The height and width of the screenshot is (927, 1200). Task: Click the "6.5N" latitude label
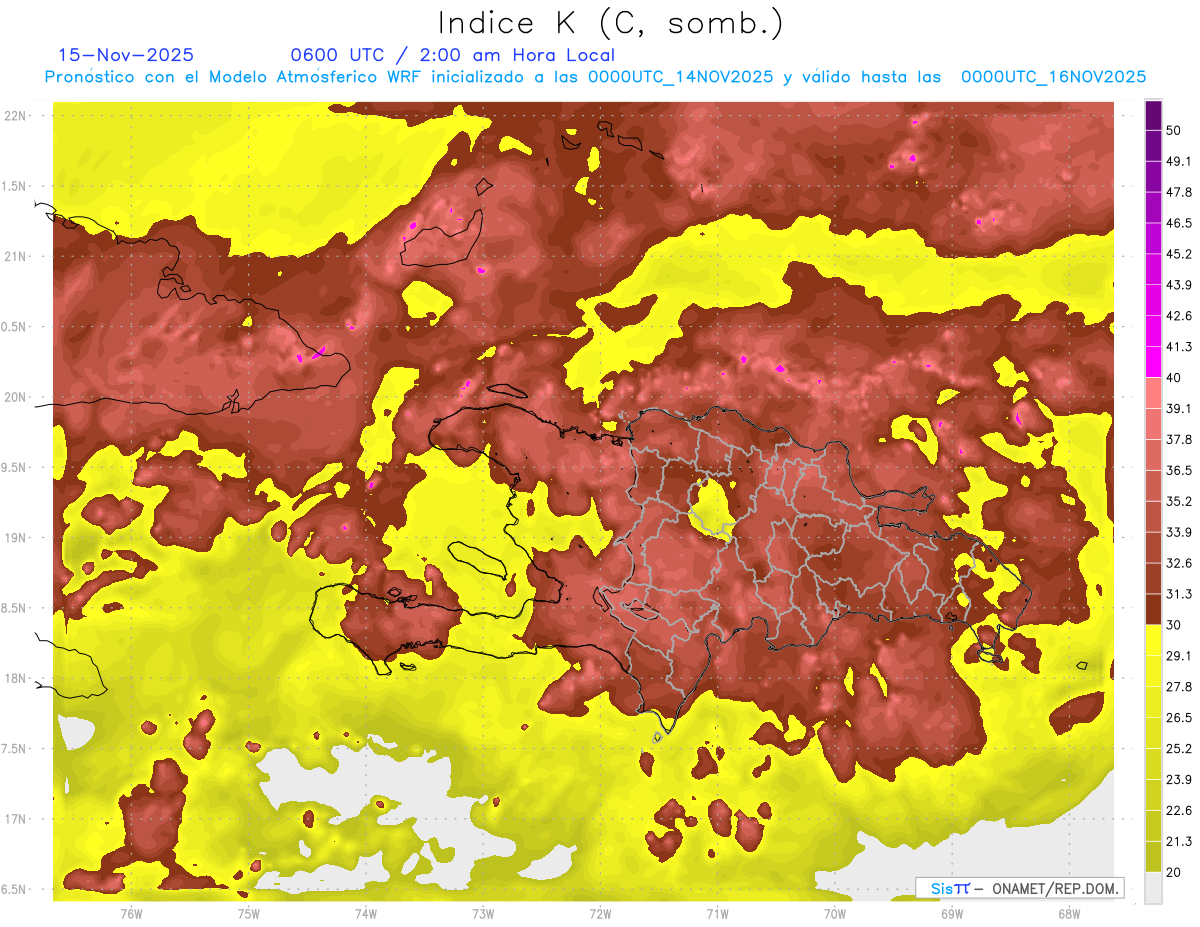(x=15, y=889)
